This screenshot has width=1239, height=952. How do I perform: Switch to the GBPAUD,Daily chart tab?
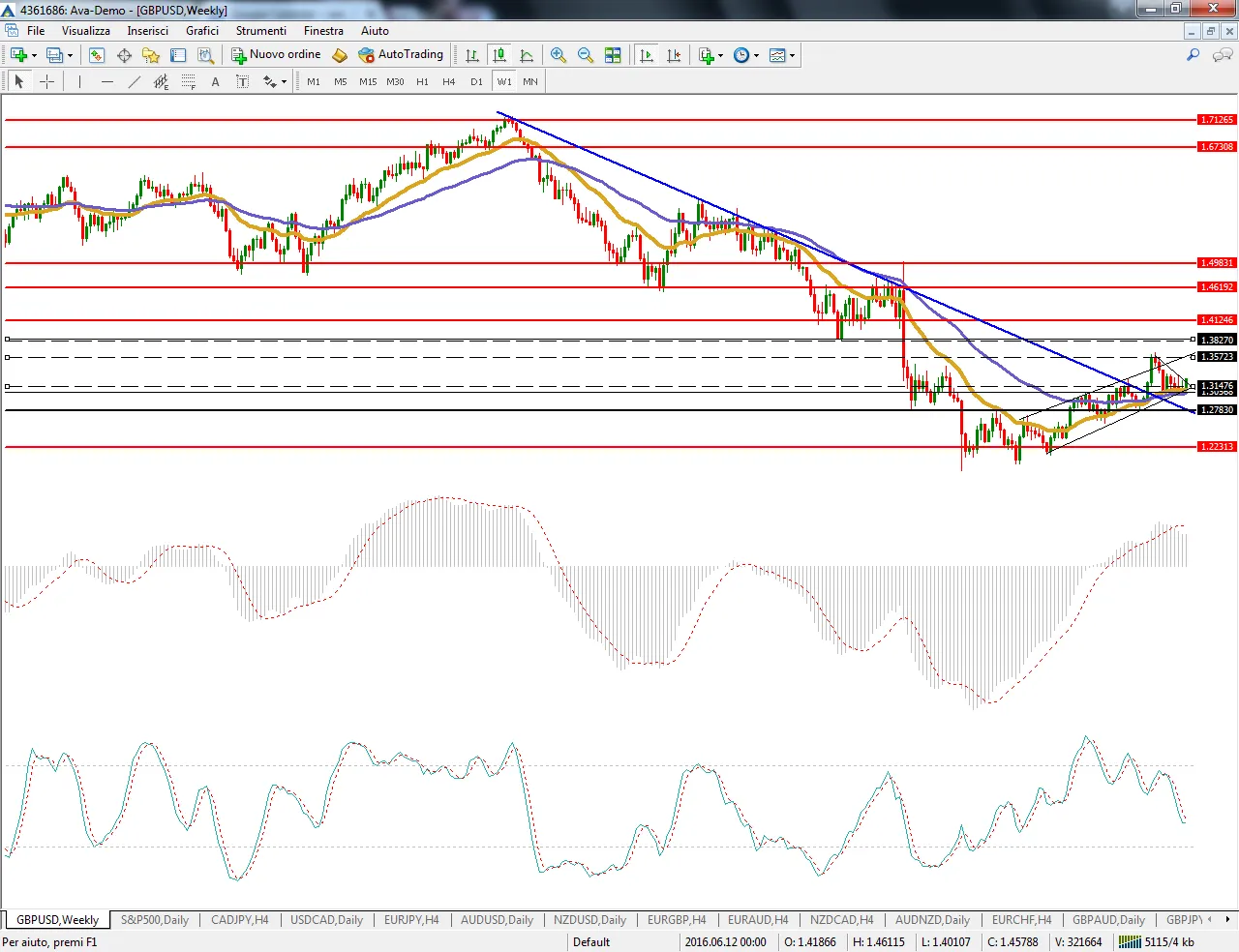pyautogui.click(x=1108, y=919)
